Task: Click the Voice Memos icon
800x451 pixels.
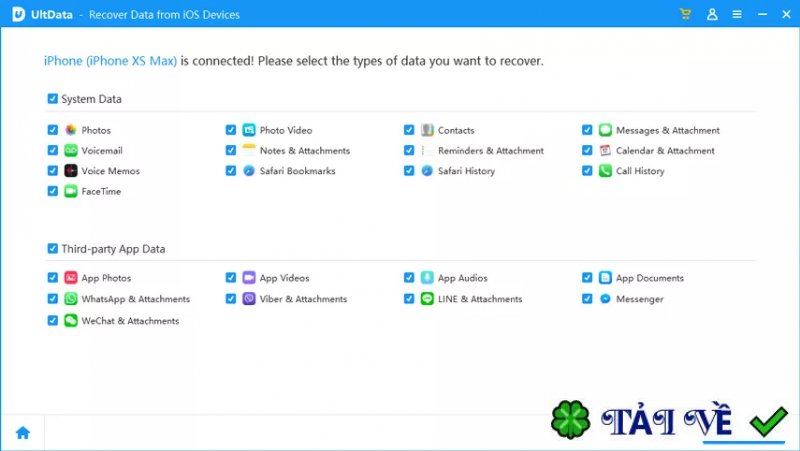Action: point(70,171)
